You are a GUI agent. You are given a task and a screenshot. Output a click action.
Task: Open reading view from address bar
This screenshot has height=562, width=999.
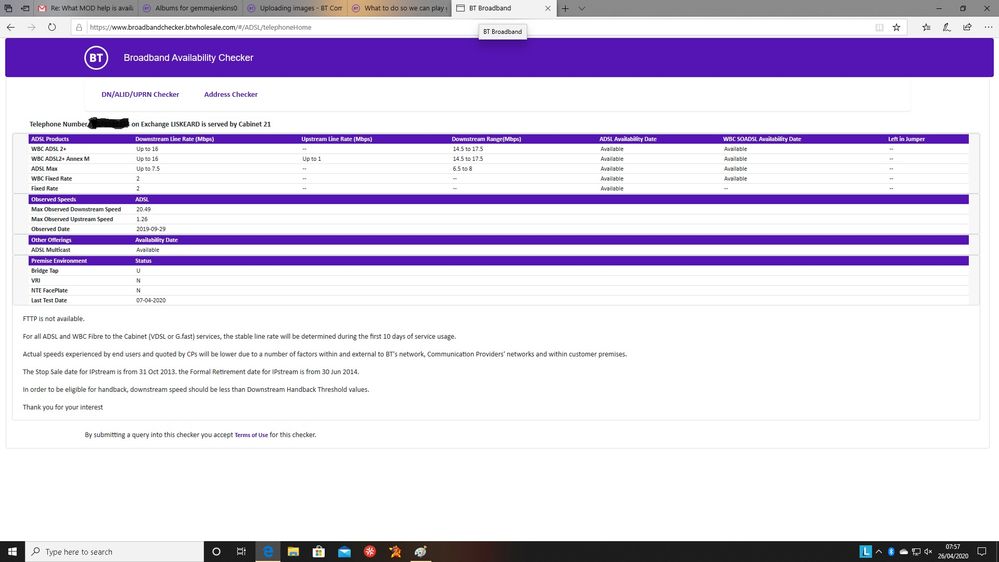pyautogui.click(x=879, y=27)
